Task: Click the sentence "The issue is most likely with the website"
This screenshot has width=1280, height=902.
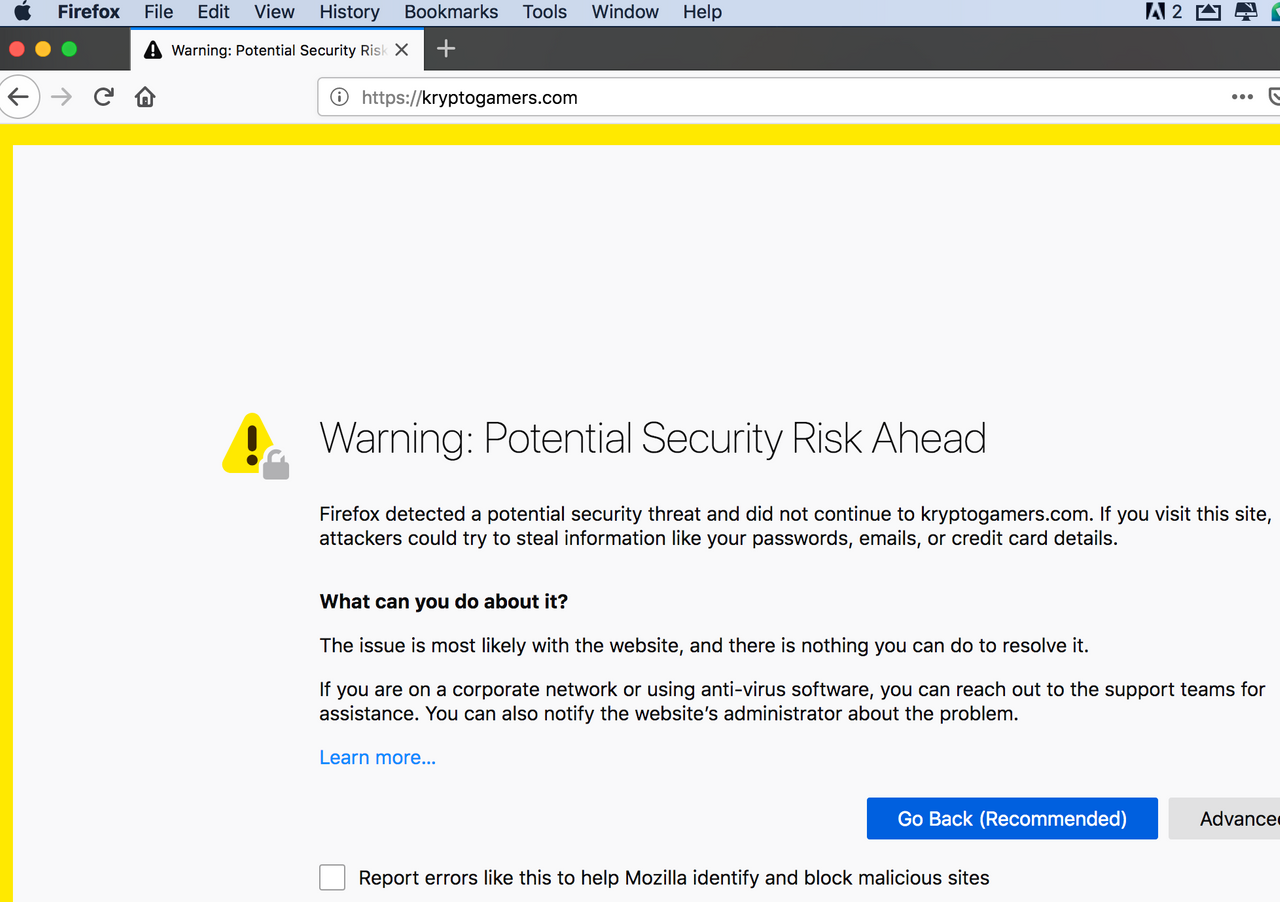Action: [x=499, y=646]
